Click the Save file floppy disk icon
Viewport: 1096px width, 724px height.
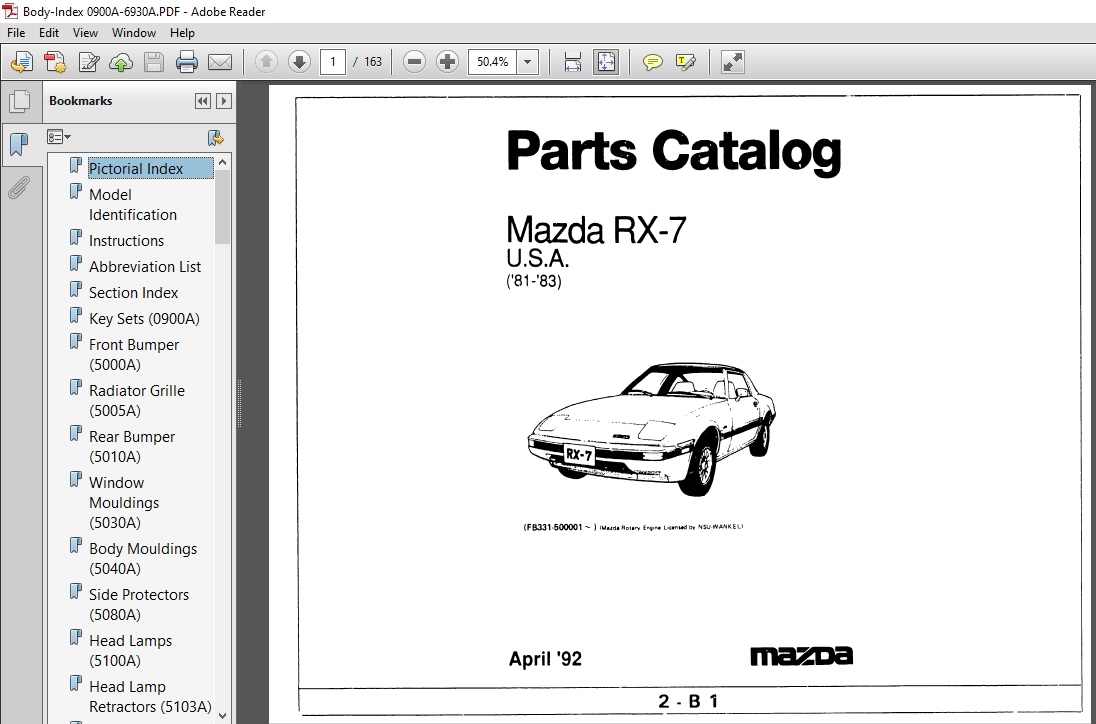(154, 62)
